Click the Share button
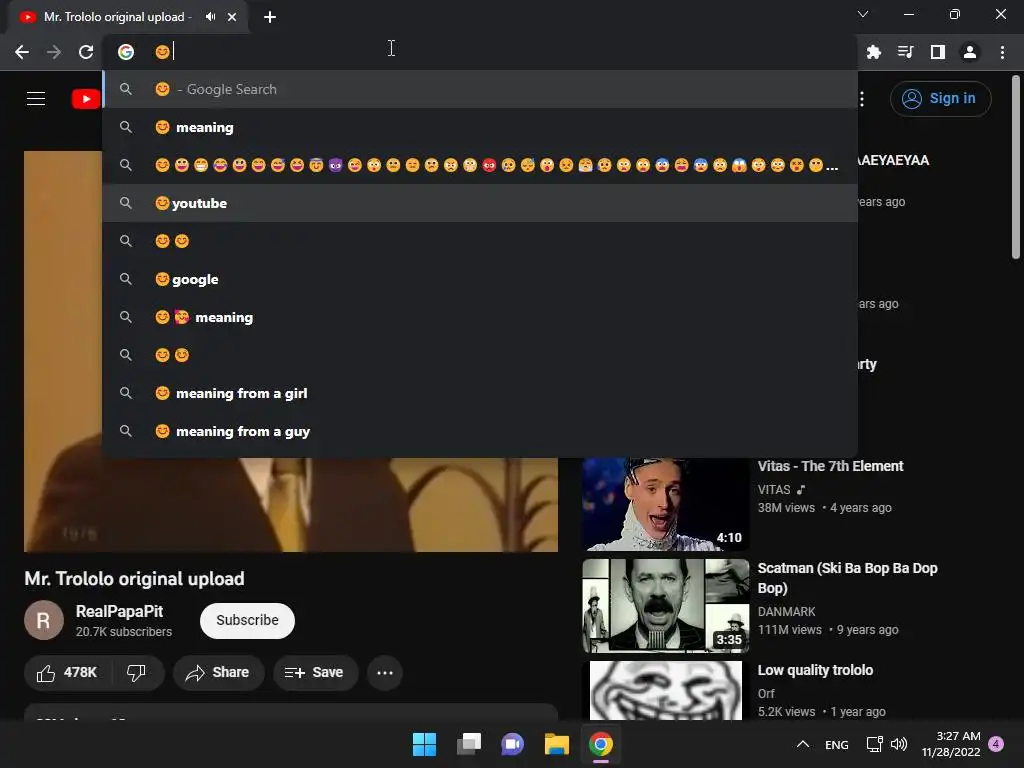 (x=218, y=673)
